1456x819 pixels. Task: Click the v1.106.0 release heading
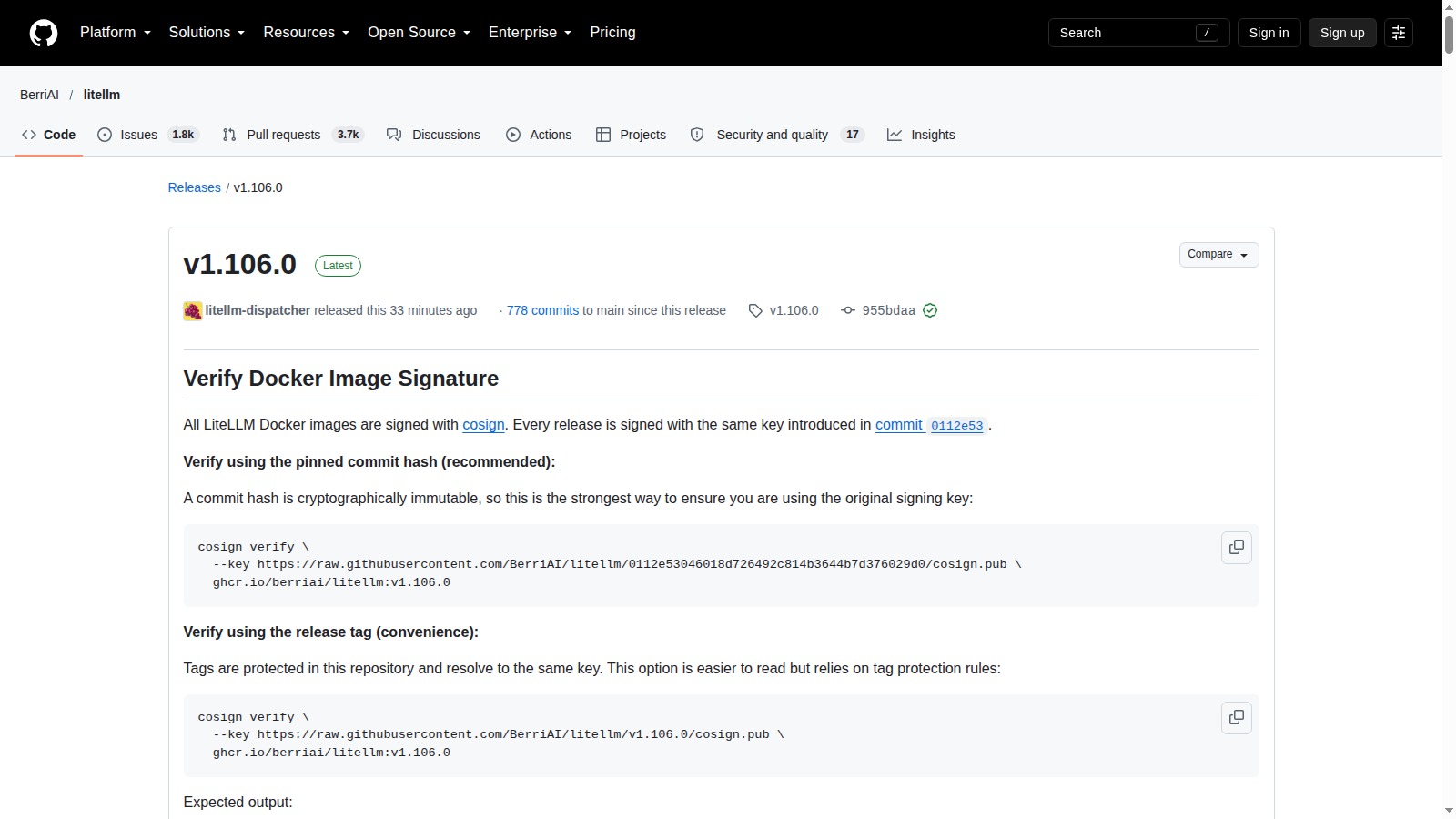coord(240,264)
